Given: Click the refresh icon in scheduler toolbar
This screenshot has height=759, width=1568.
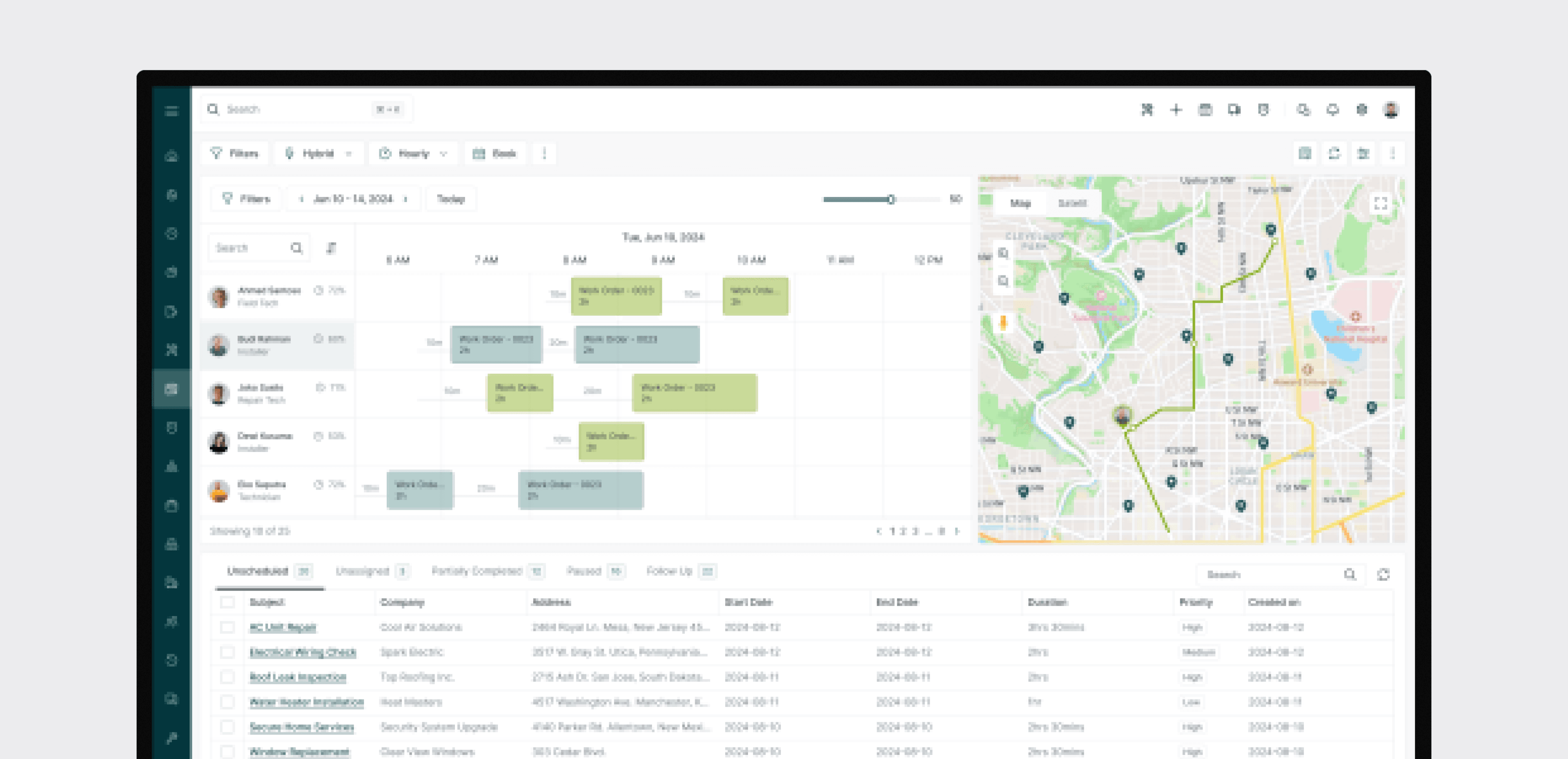Looking at the screenshot, I should click(1334, 154).
